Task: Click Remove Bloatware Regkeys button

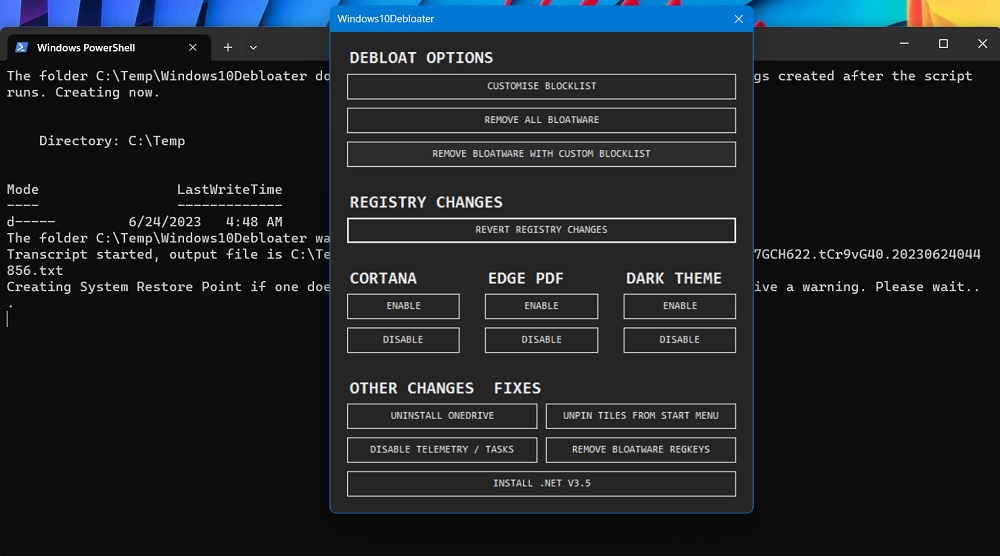Action: tap(640, 450)
